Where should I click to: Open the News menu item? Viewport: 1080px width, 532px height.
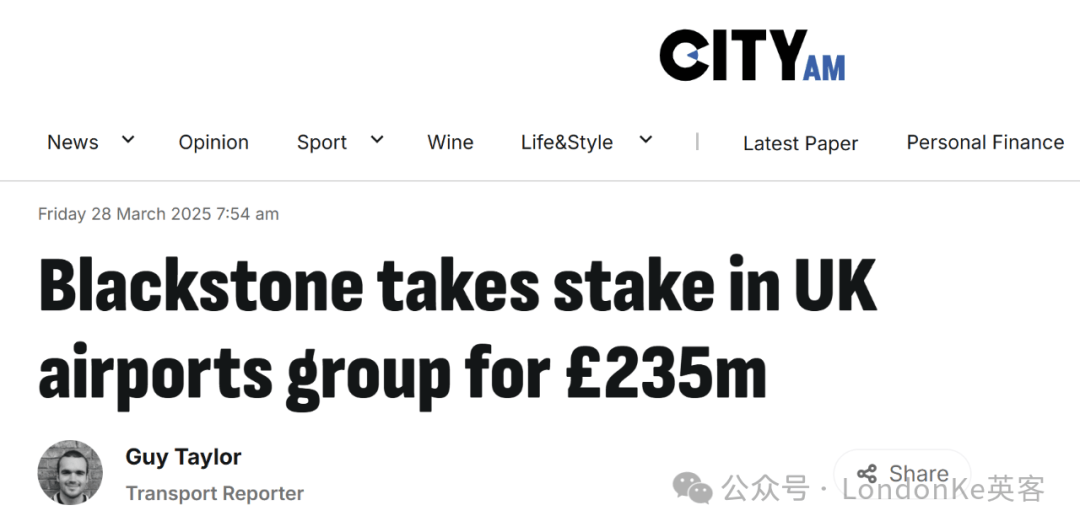pos(72,142)
